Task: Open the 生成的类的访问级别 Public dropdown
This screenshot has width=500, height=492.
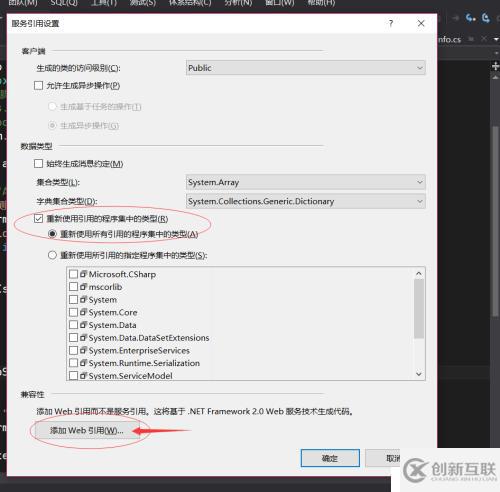Action: 306,68
